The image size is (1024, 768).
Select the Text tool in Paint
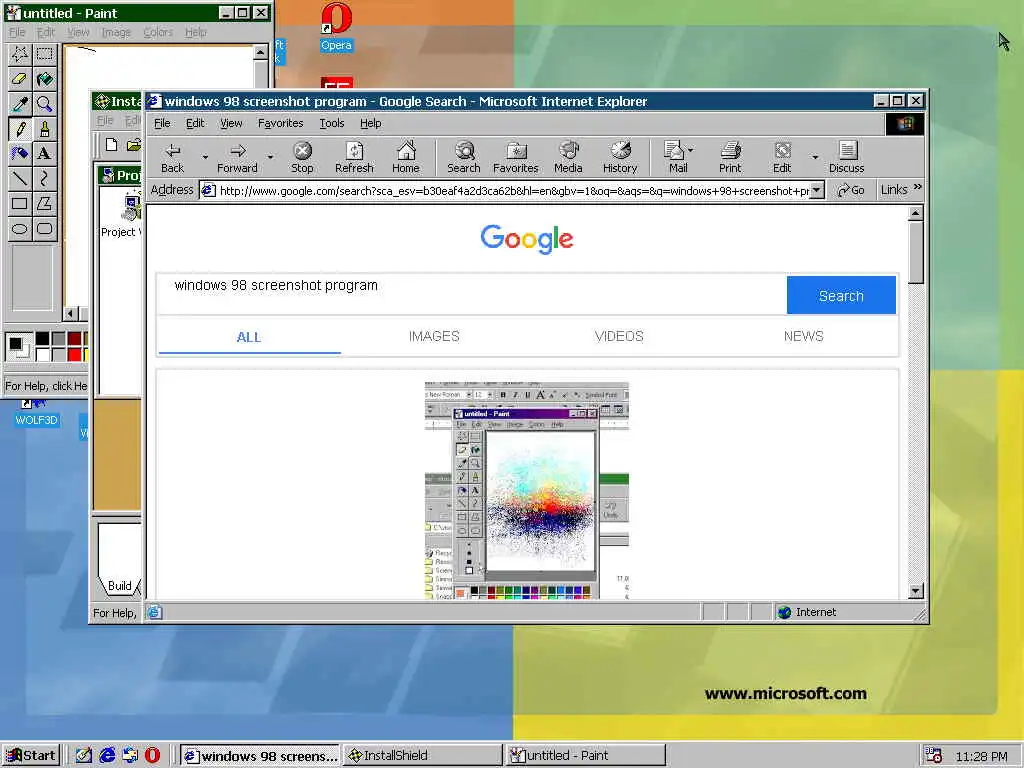tap(44, 153)
